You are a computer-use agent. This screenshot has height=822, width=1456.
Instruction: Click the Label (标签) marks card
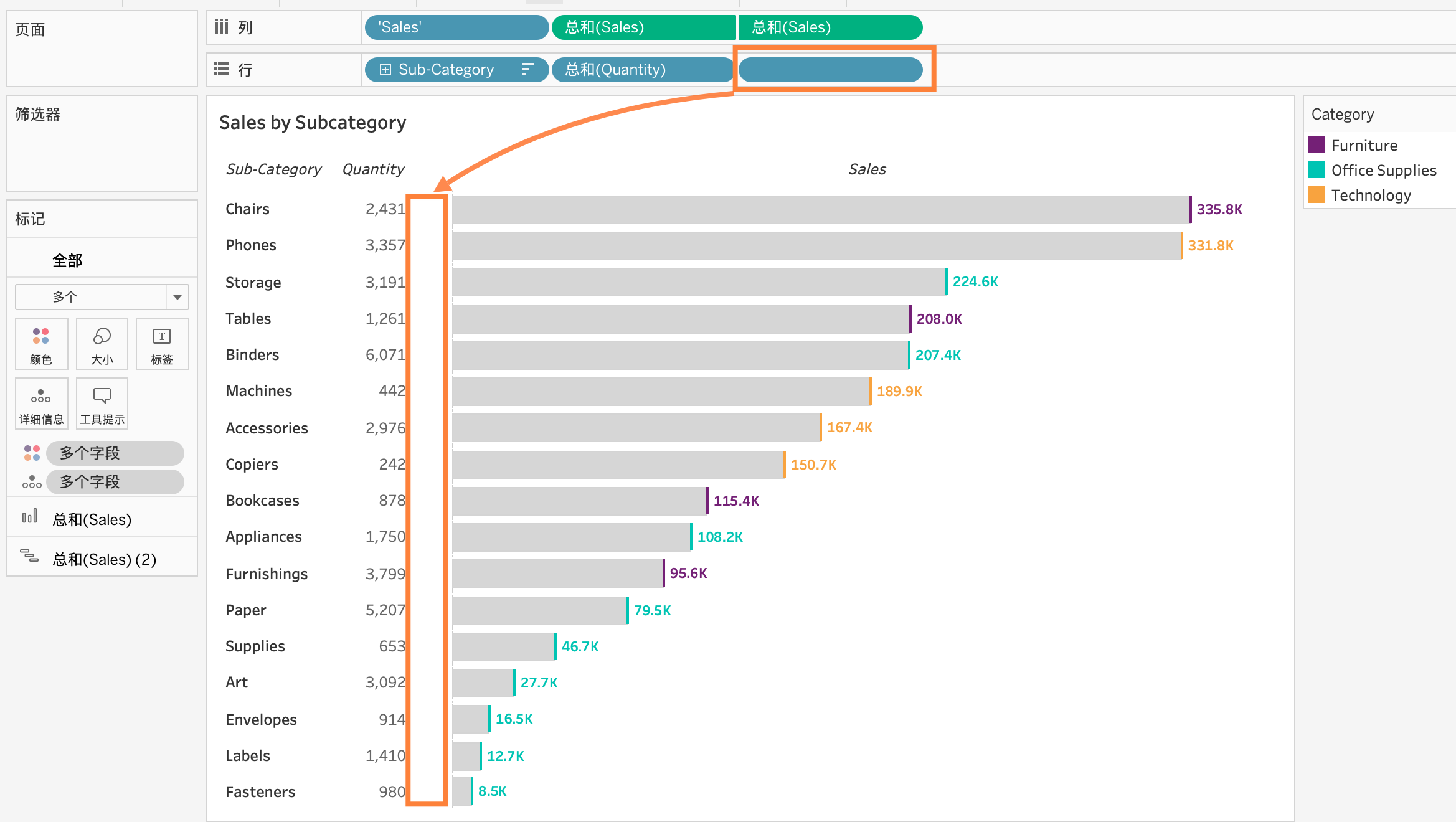point(162,344)
